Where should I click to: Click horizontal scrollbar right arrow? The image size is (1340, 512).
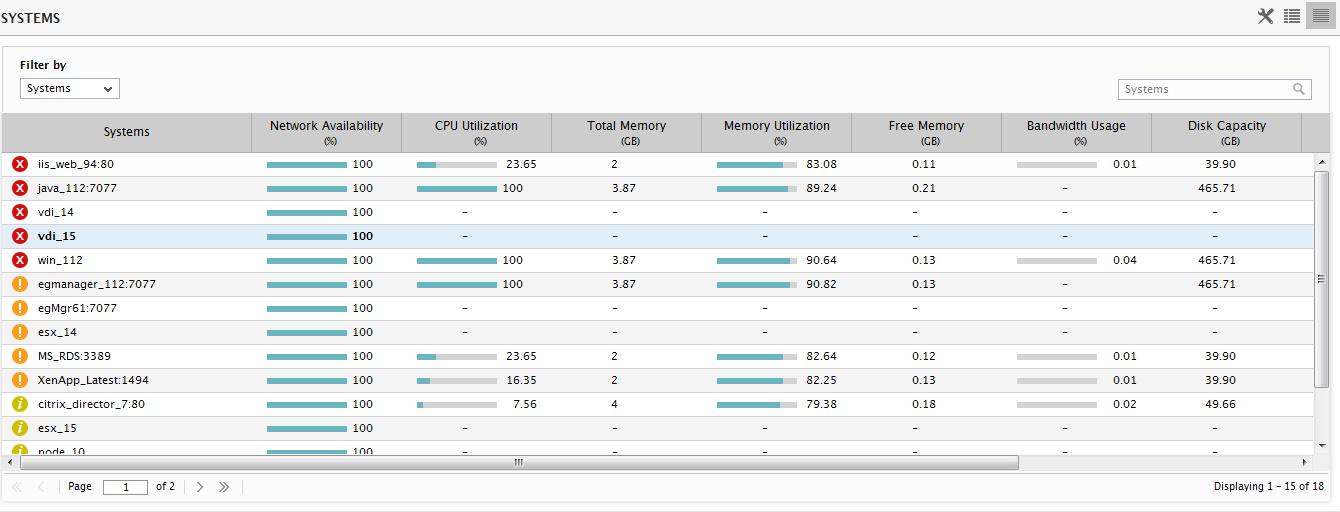click(1304, 463)
